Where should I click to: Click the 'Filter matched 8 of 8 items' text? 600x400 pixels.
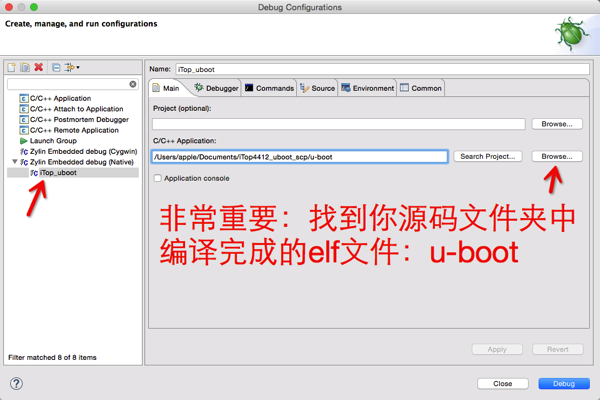52,358
